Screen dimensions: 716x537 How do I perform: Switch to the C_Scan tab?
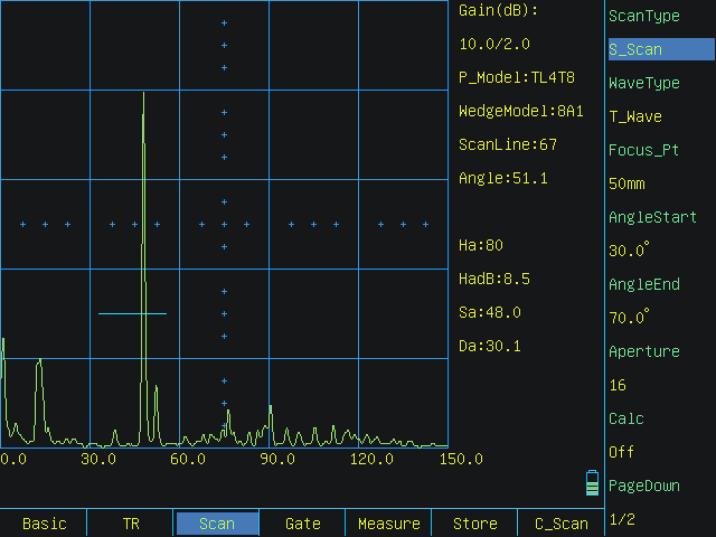coord(561,524)
